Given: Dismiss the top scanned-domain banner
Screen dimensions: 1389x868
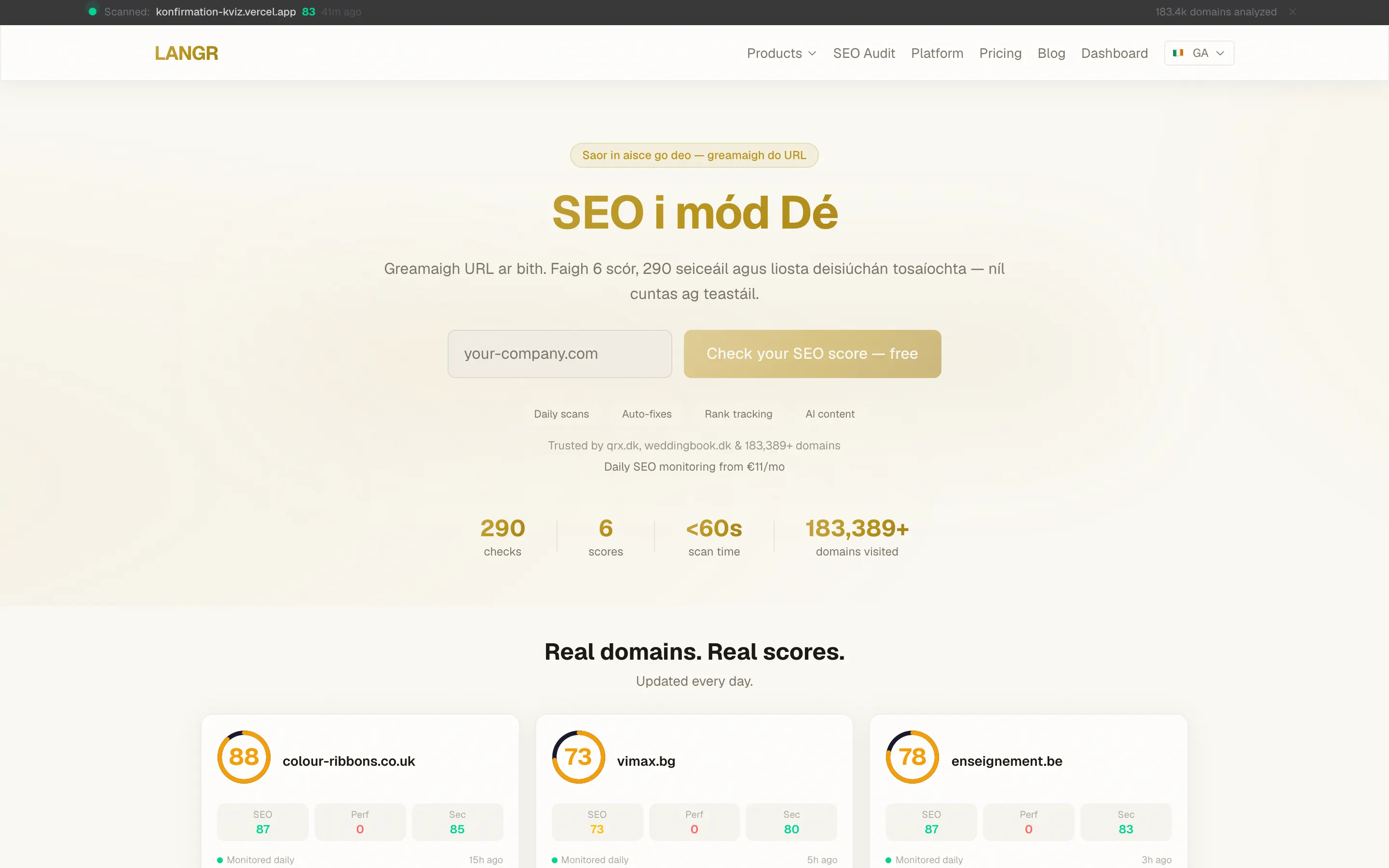Looking at the screenshot, I should (x=1292, y=12).
